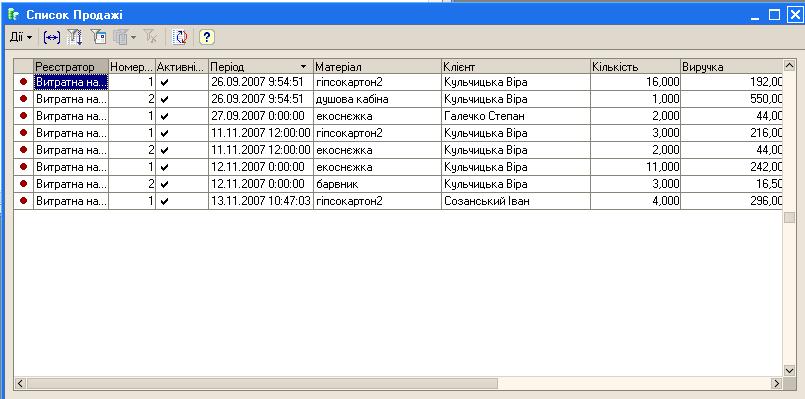Click the Матеріал column header
Screen dimensions: 805x399
(377, 67)
